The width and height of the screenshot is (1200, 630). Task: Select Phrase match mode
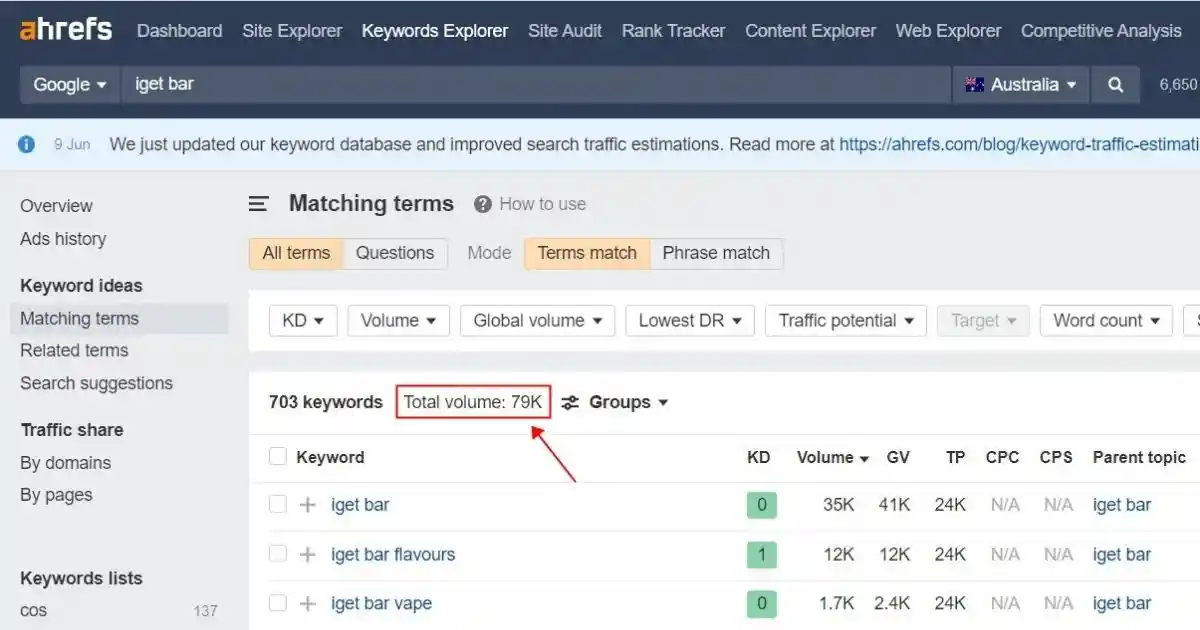(x=716, y=253)
